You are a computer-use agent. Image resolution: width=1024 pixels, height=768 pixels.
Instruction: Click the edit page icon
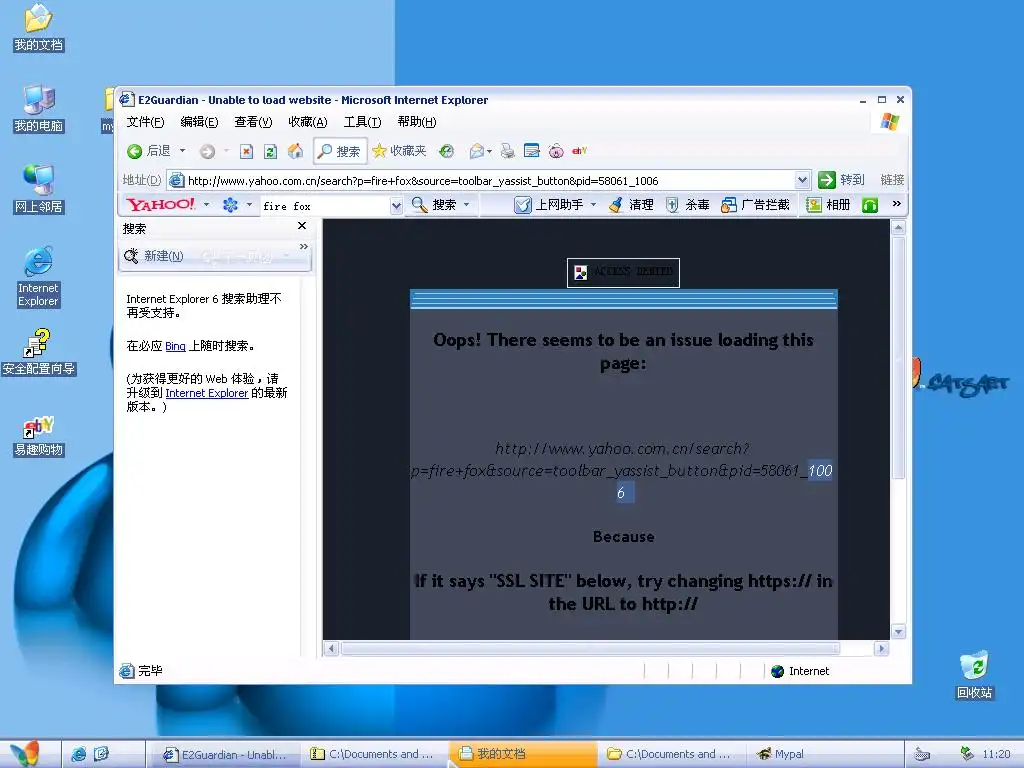pos(532,152)
